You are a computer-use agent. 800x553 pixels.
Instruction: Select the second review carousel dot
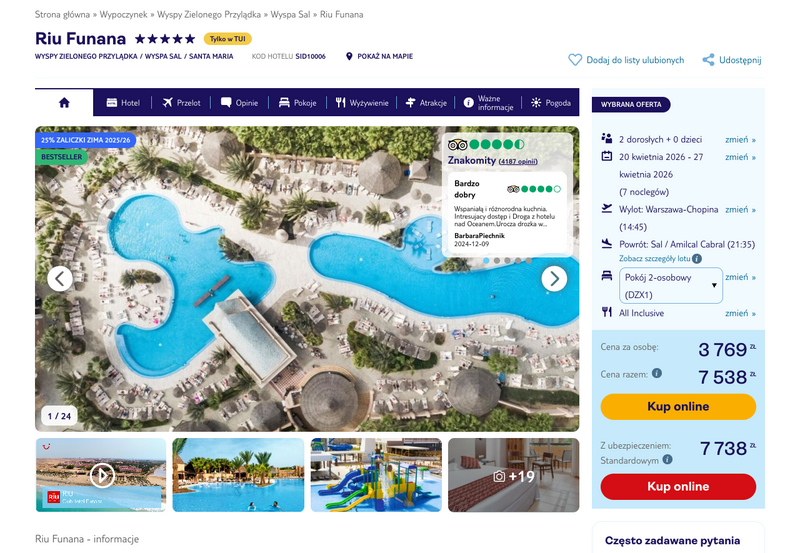[x=497, y=260]
